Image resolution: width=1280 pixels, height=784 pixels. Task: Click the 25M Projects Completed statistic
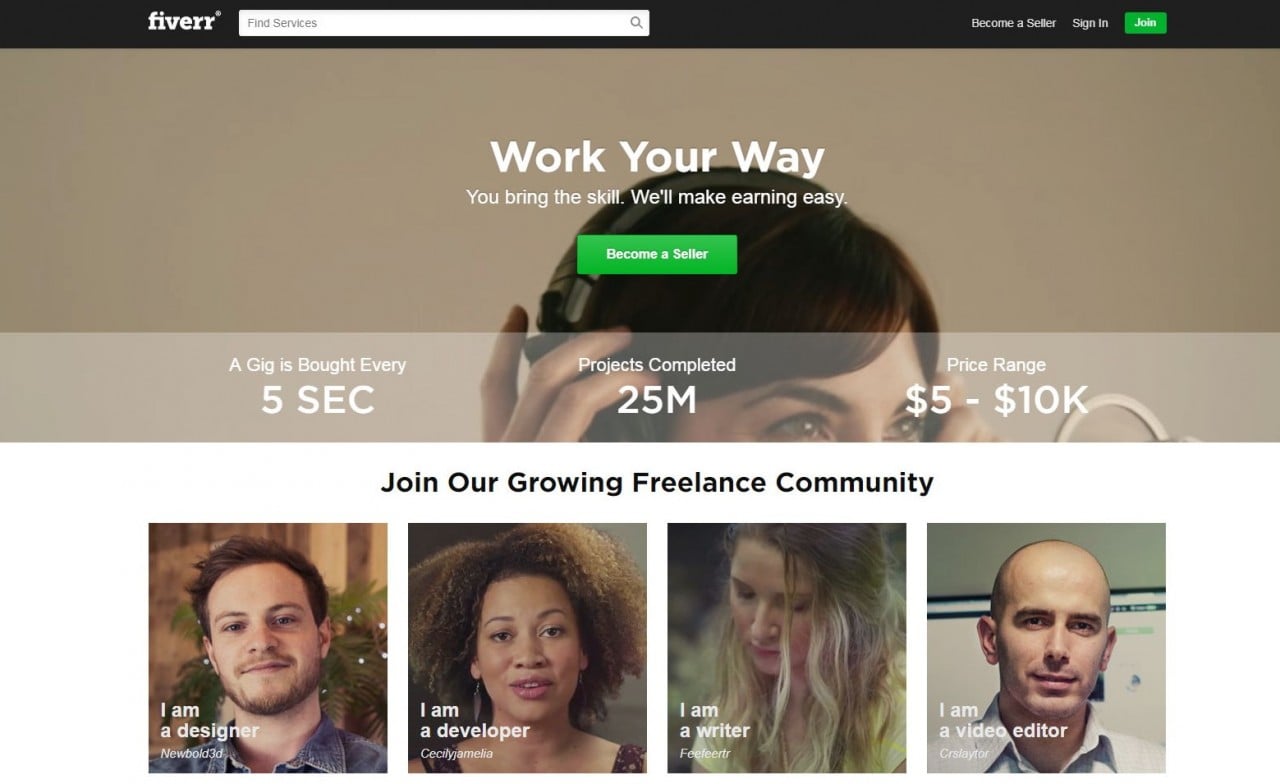(657, 400)
